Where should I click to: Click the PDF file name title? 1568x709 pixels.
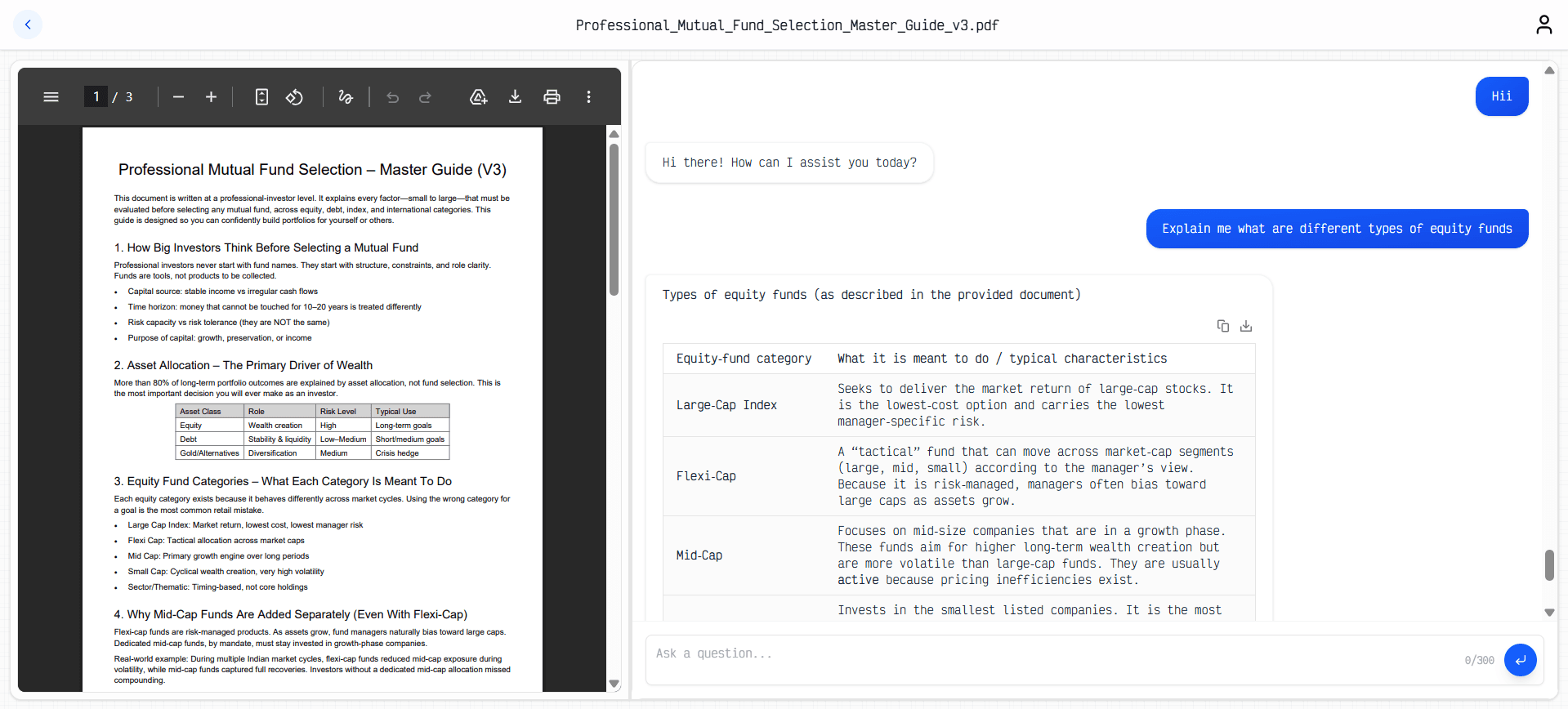tap(787, 25)
